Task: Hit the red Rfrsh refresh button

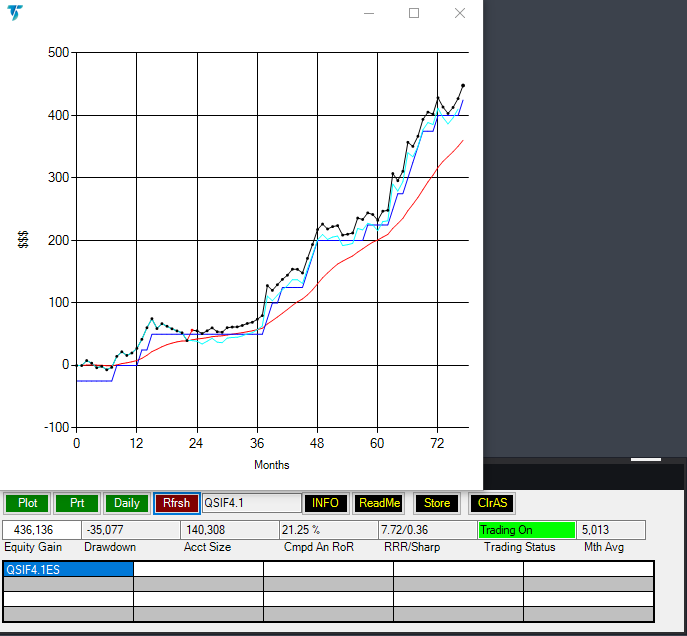Action: tap(176, 503)
